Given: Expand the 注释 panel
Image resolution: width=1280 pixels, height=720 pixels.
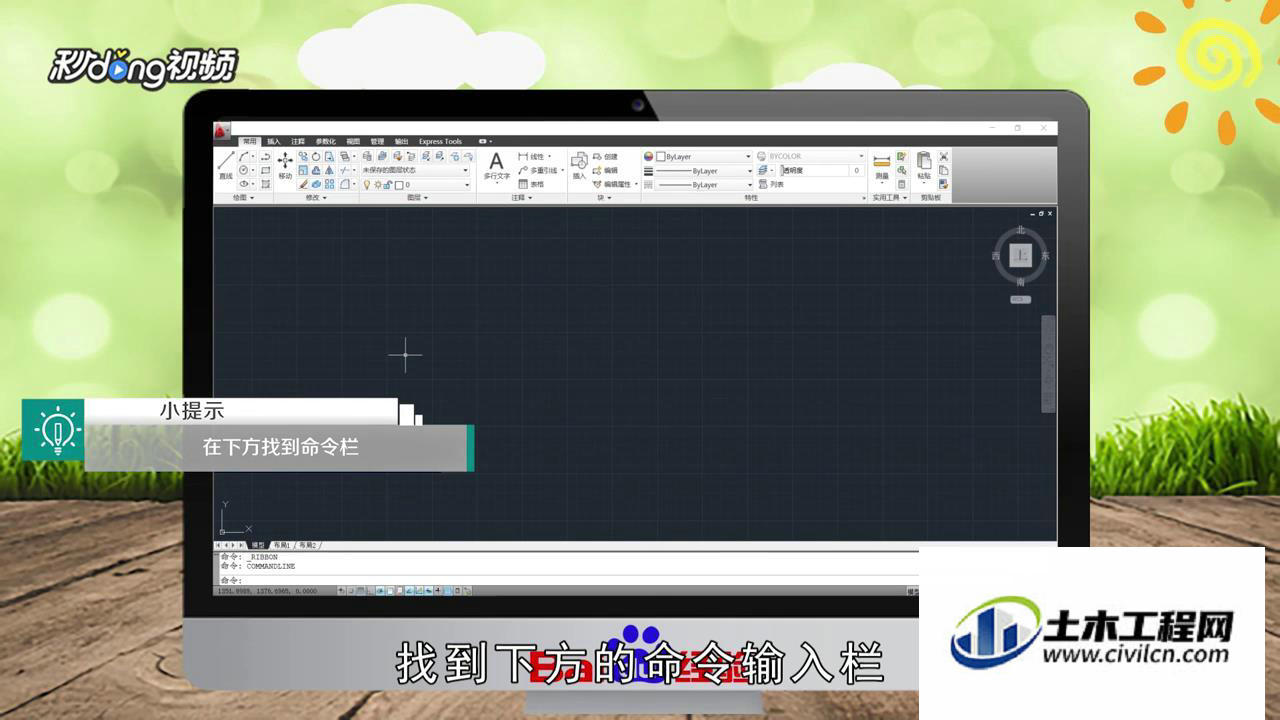Looking at the screenshot, I should [x=522, y=197].
